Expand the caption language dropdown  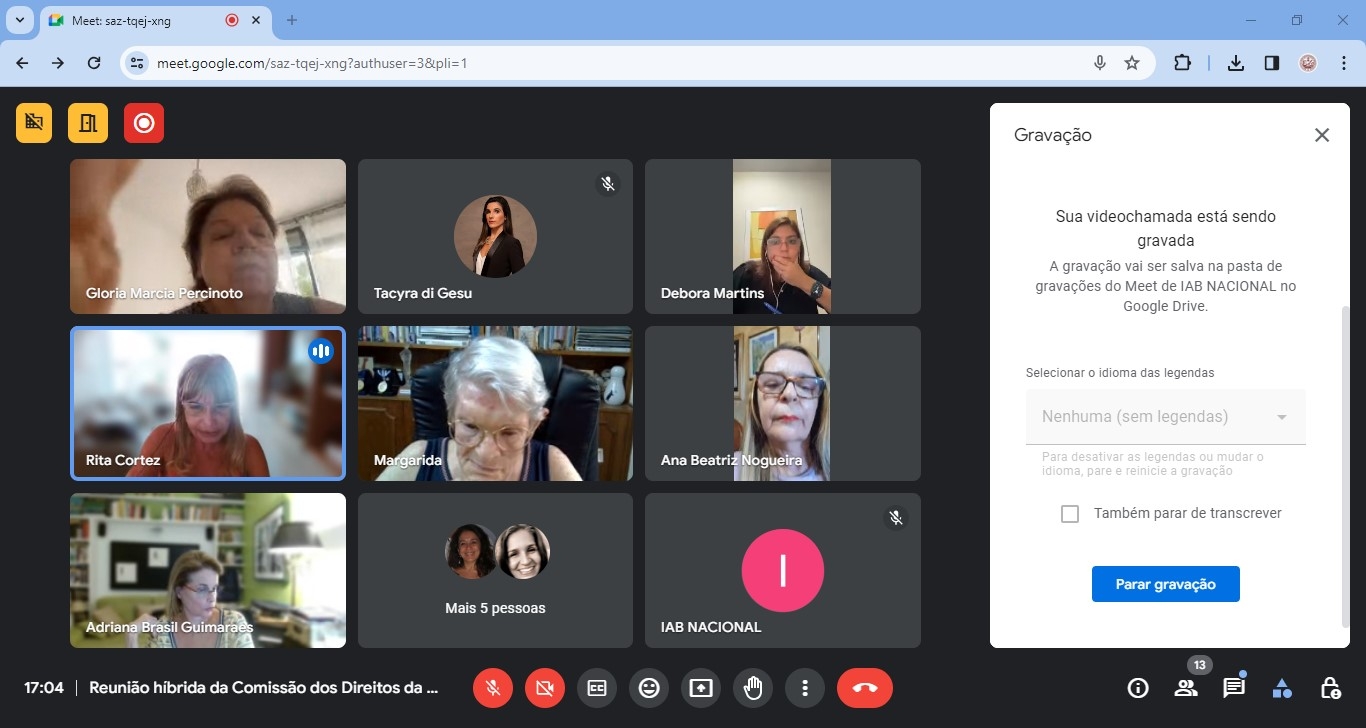pos(1165,417)
